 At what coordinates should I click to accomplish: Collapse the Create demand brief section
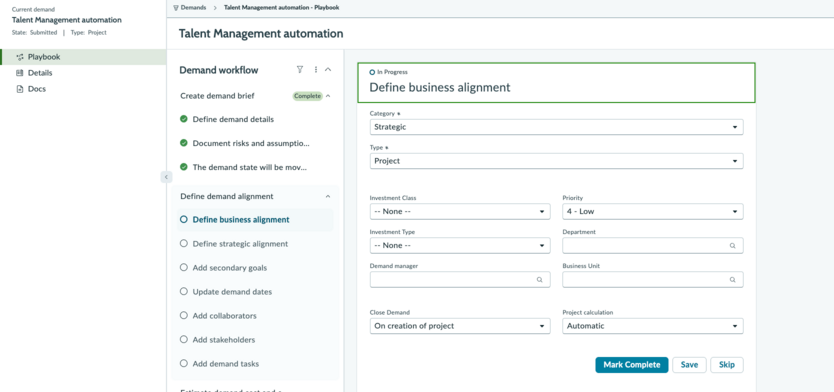(328, 96)
